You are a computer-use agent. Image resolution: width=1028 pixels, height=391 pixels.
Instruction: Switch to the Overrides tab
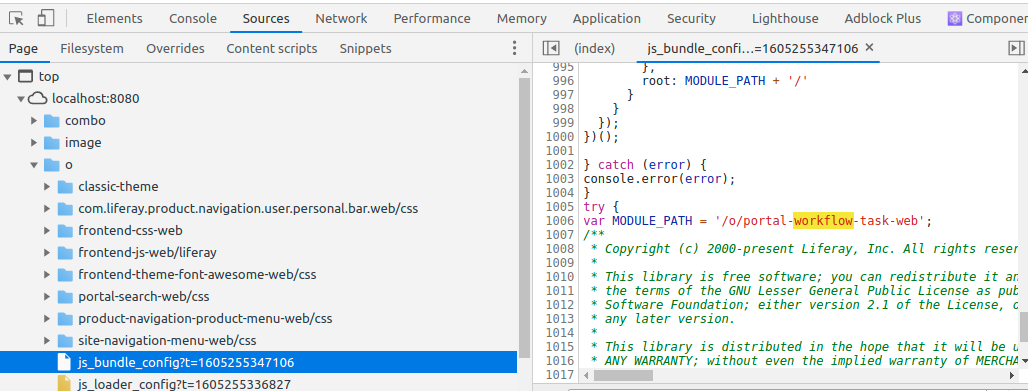pyautogui.click(x=175, y=49)
